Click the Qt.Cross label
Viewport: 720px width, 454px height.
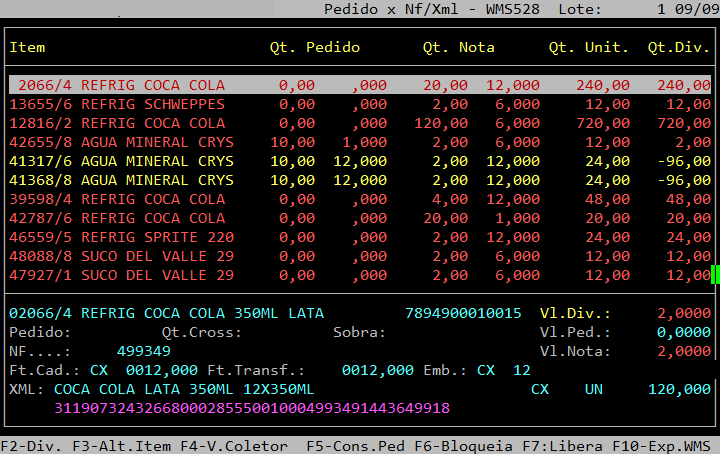(x=202, y=332)
